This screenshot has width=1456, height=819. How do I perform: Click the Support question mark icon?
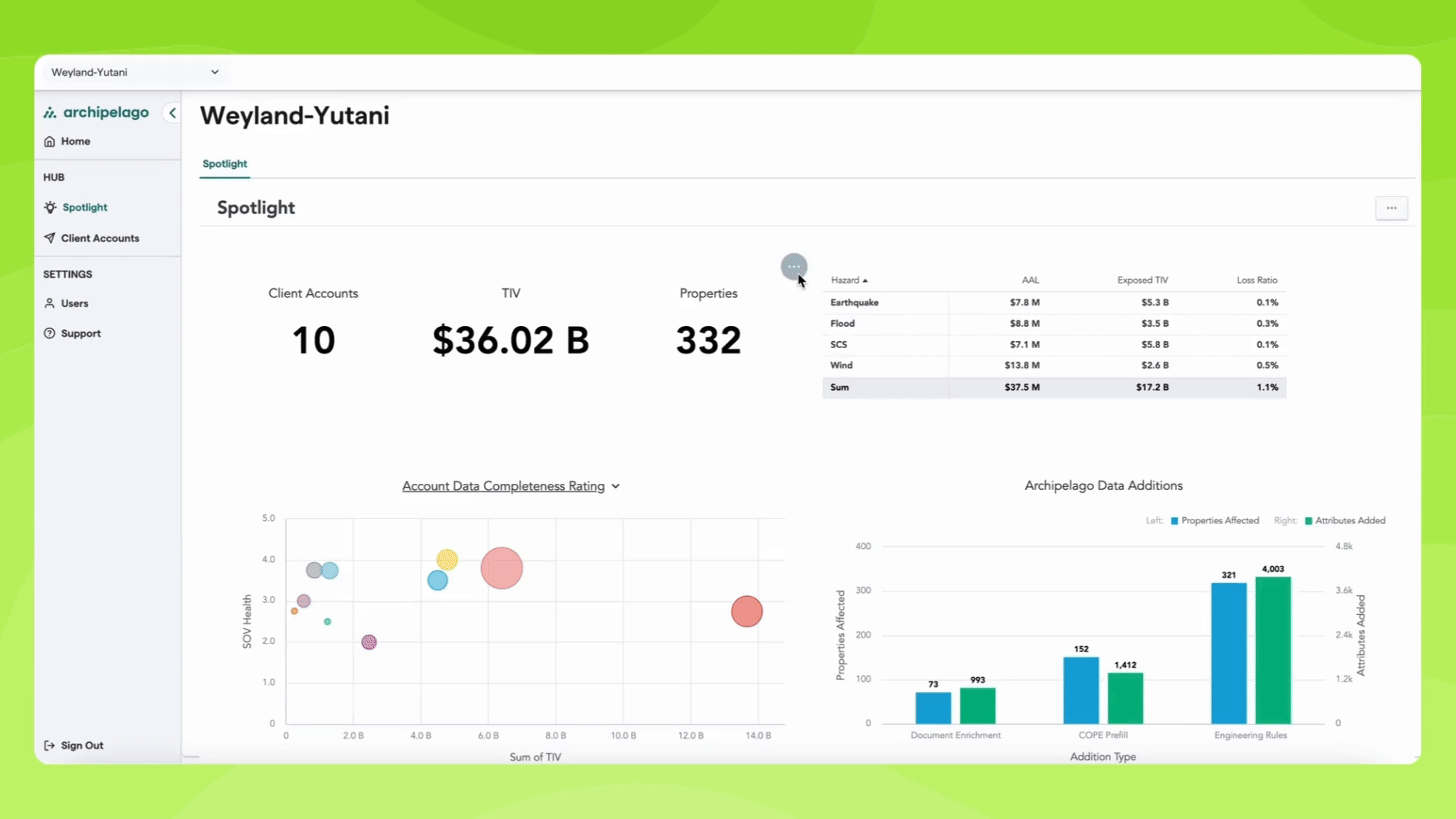tap(49, 334)
